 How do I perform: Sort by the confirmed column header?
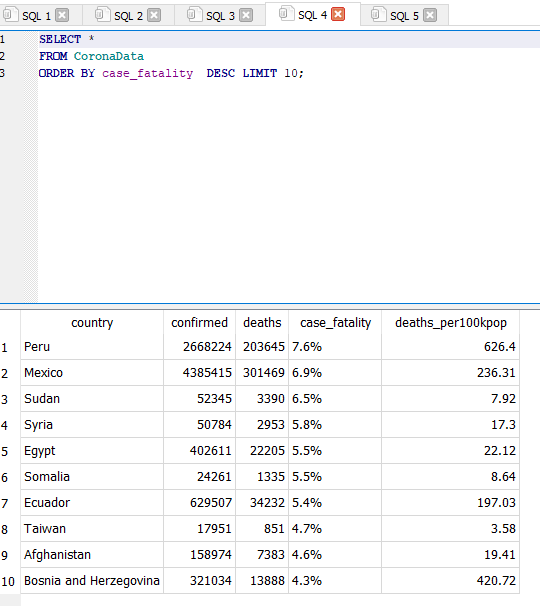pos(199,322)
